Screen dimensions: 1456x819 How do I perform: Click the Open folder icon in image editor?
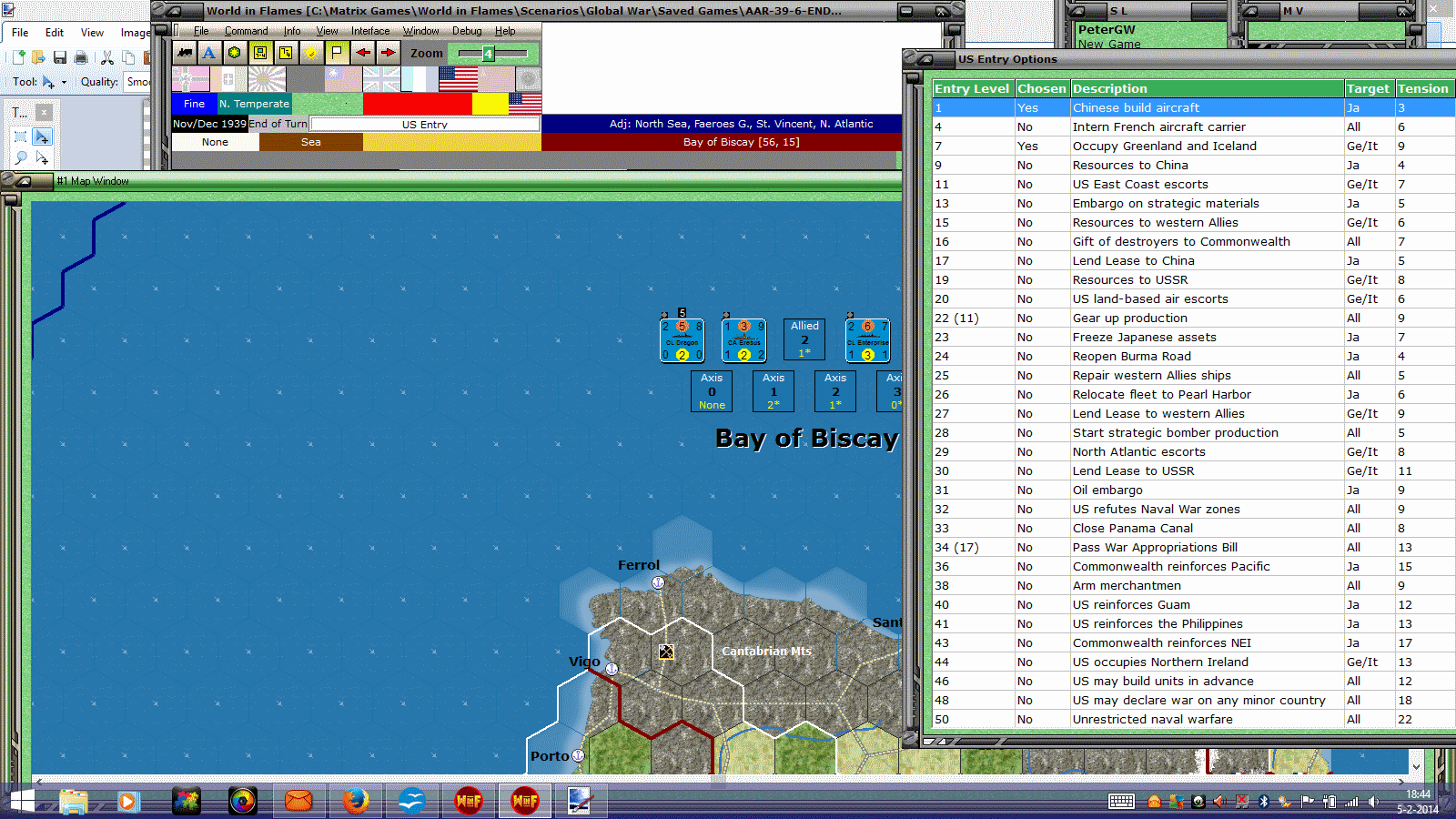38,57
